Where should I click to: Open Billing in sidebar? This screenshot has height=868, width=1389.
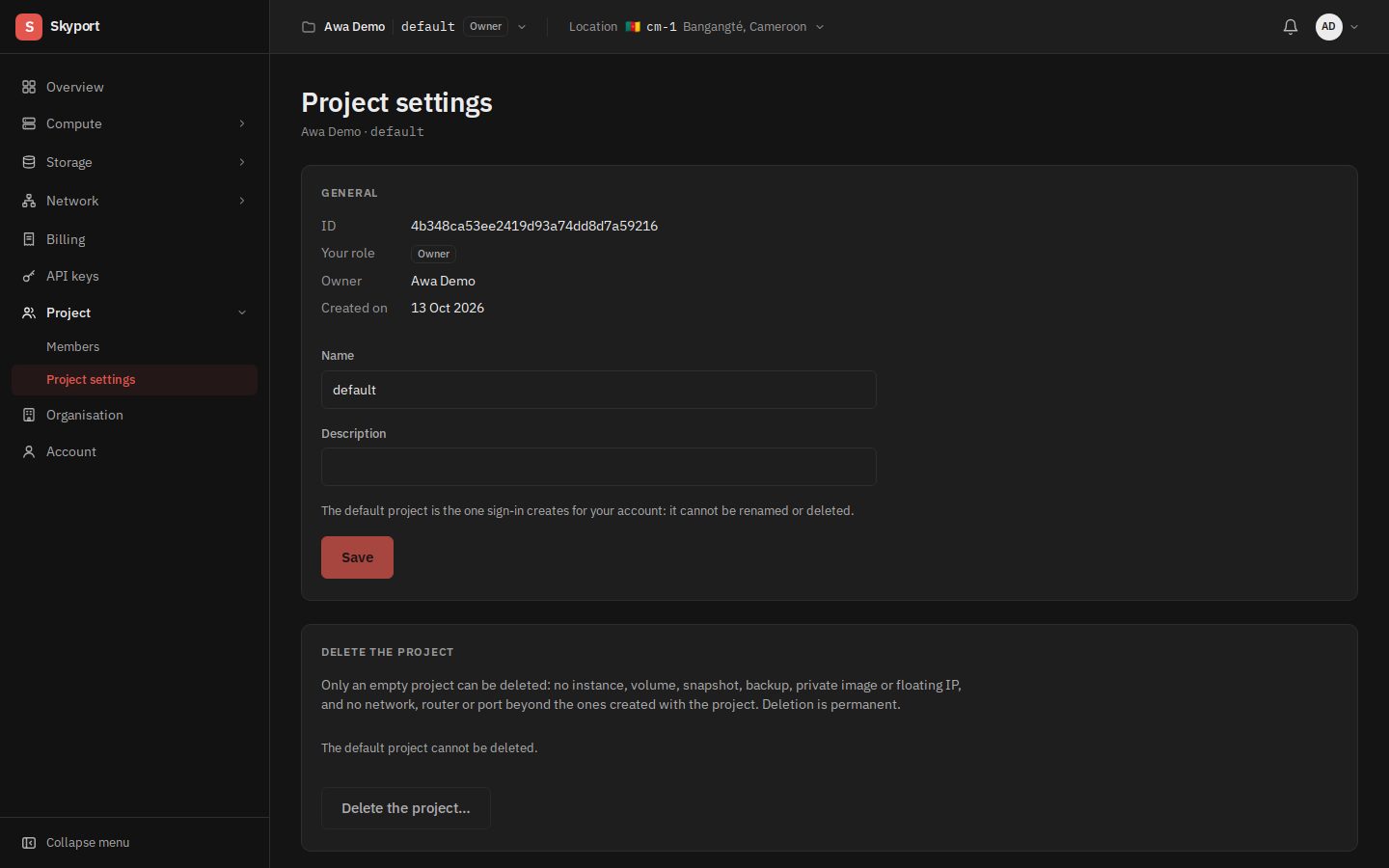pos(134,239)
